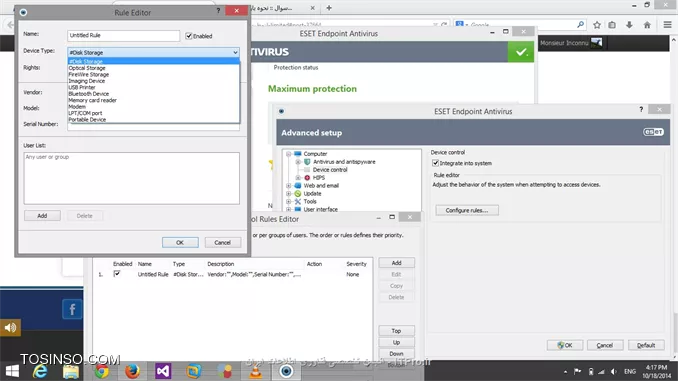Expand Antivirus and antispyware node
This screenshot has height=381, width=678.
[298, 162]
